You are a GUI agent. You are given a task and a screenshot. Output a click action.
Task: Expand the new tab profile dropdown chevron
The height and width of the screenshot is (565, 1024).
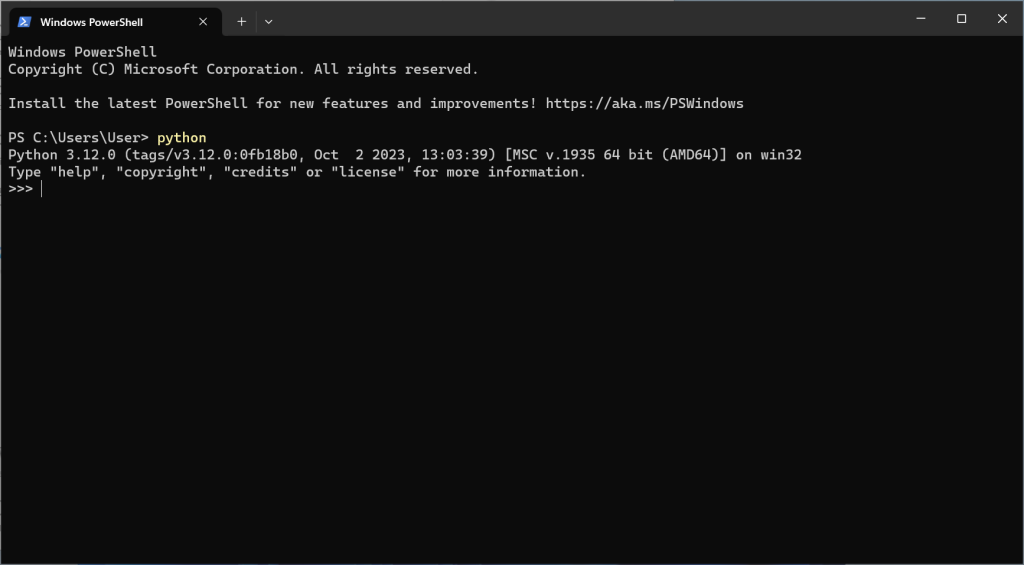click(268, 21)
